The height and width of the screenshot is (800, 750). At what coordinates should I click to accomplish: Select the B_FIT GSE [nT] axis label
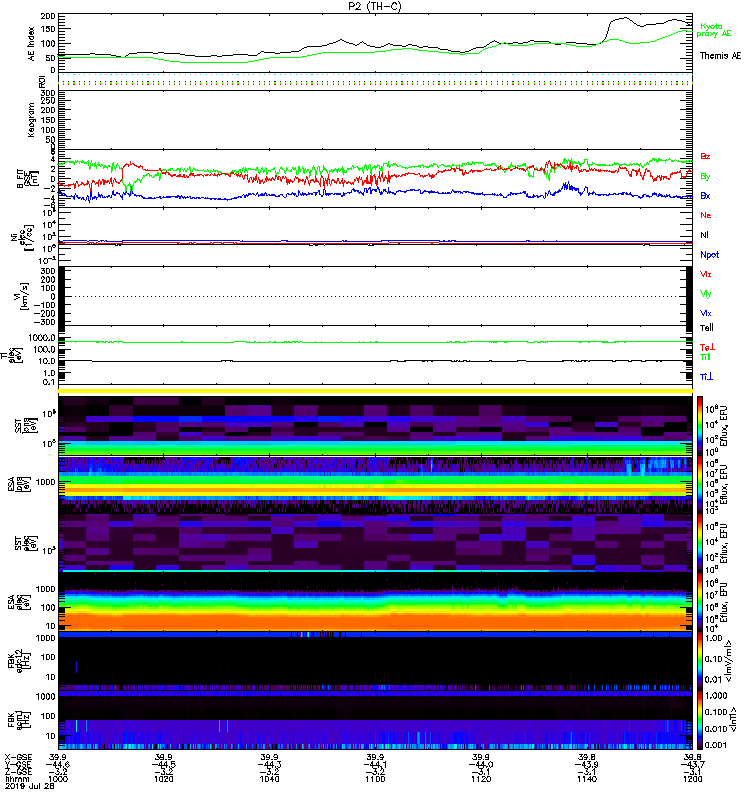(28, 179)
